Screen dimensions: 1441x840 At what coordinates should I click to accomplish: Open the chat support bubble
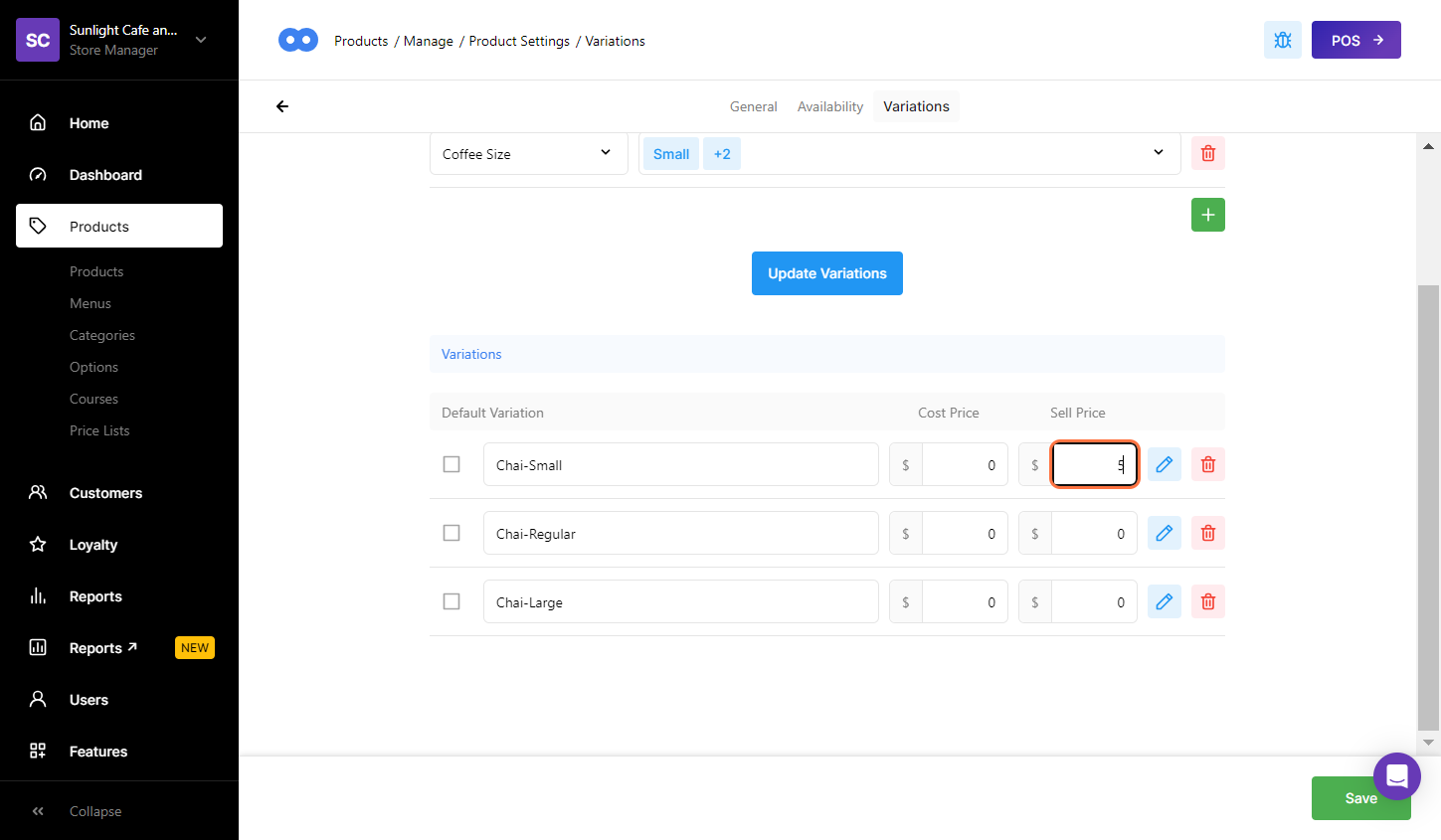[x=1396, y=775]
